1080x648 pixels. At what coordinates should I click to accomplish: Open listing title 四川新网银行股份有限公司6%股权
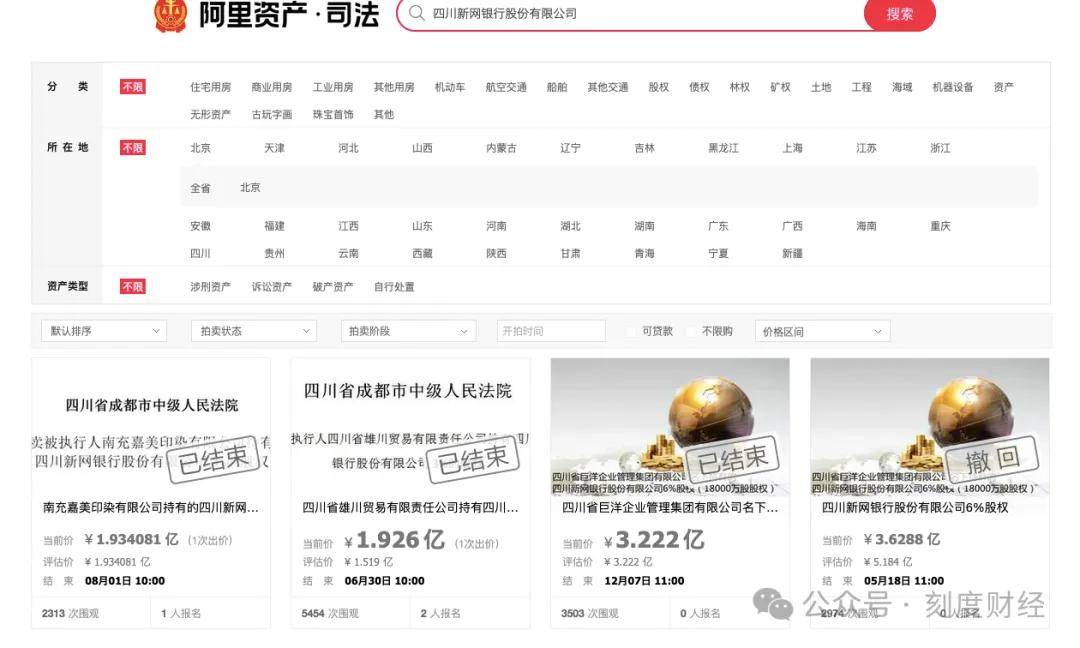coord(915,508)
